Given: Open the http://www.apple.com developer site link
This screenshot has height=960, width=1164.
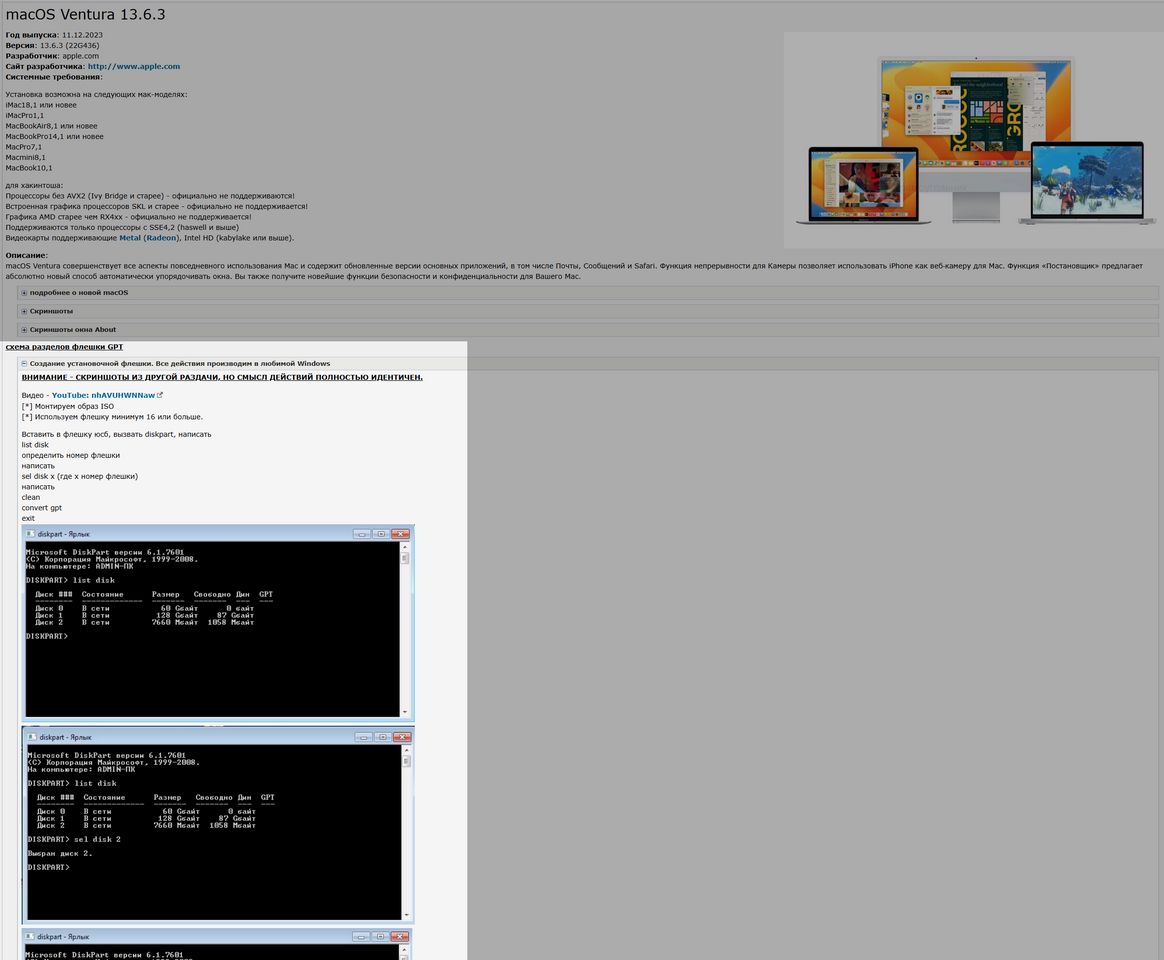Looking at the screenshot, I should click(133, 66).
